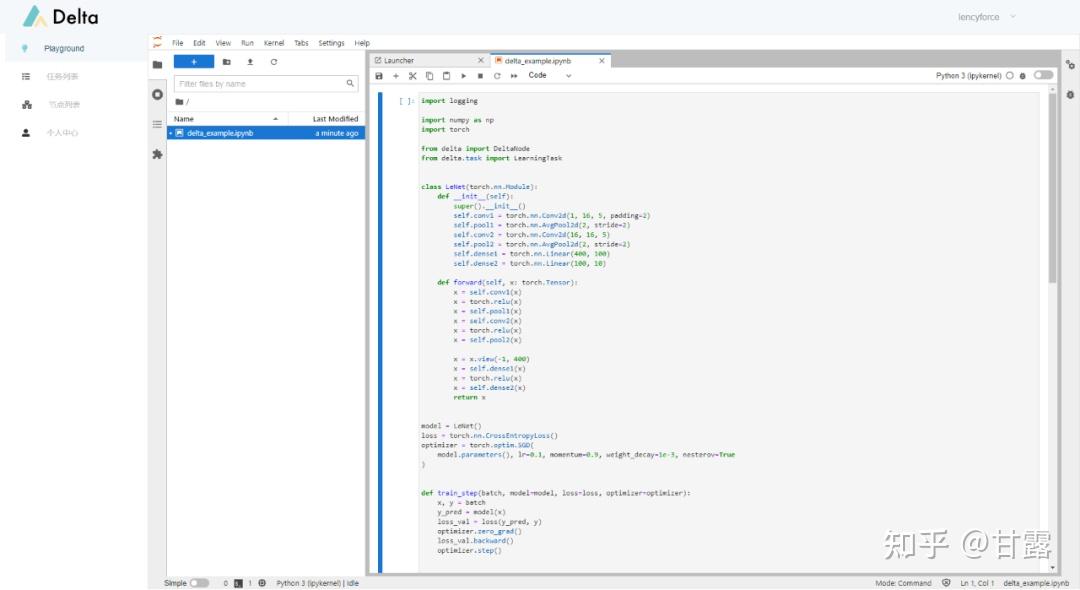The height and width of the screenshot is (590, 1080).
Task: Toggle the switch beside the kernel name
Action: click(x=1043, y=75)
